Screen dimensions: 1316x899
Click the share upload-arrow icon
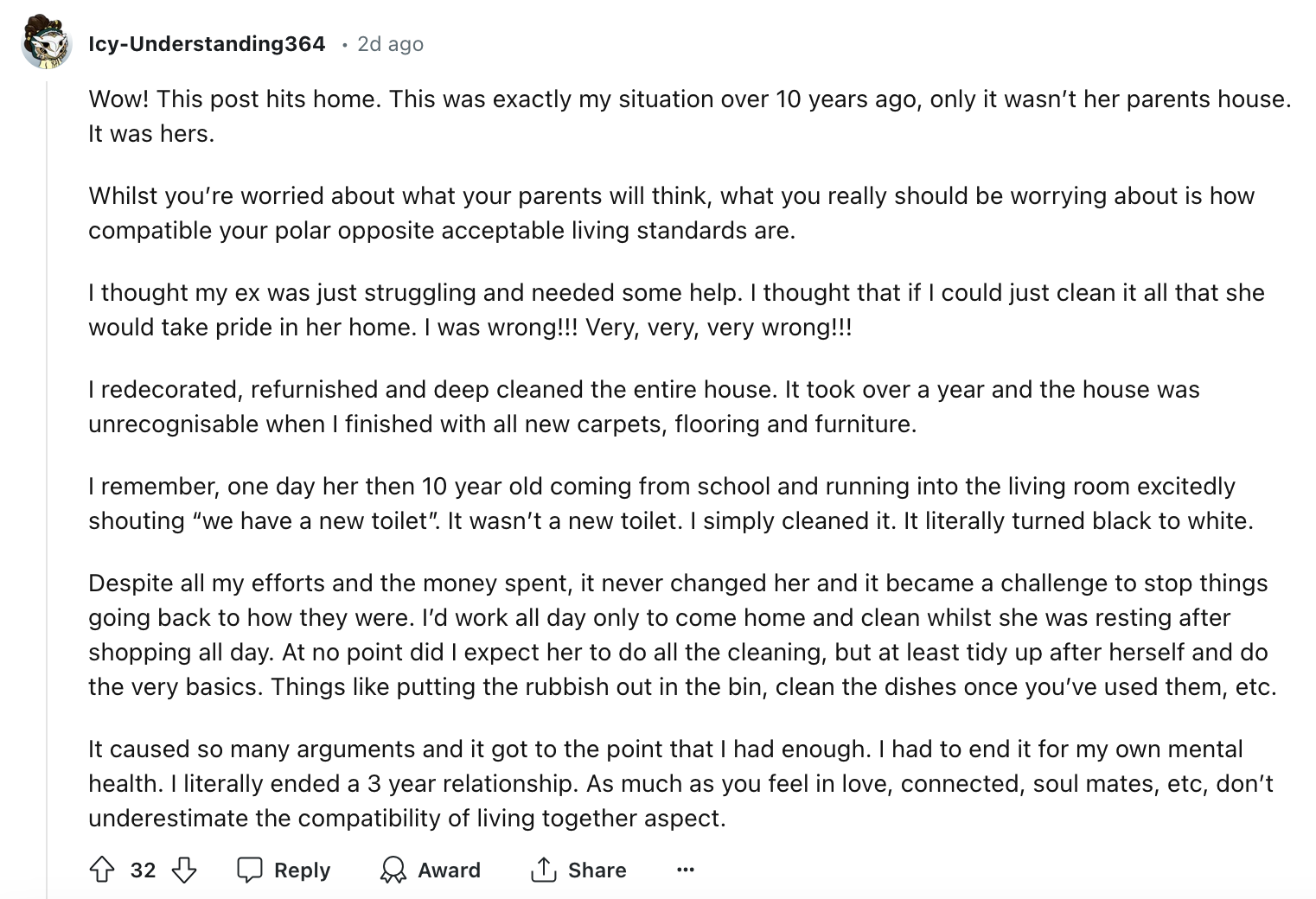542,870
